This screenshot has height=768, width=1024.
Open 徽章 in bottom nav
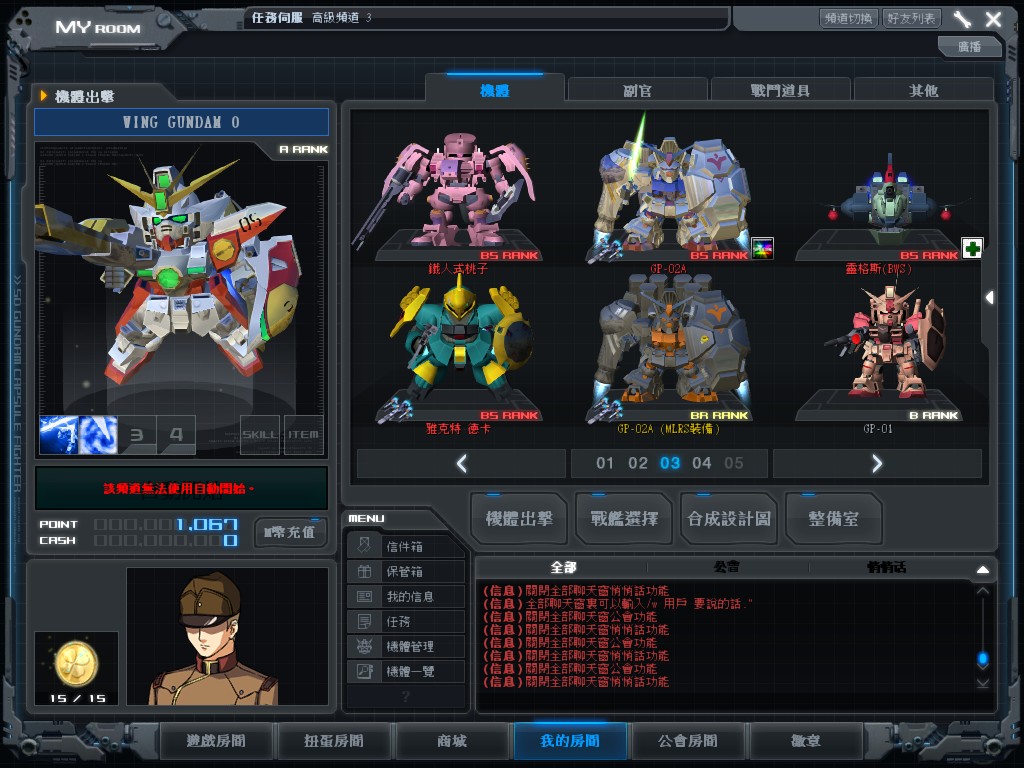(x=806, y=741)
